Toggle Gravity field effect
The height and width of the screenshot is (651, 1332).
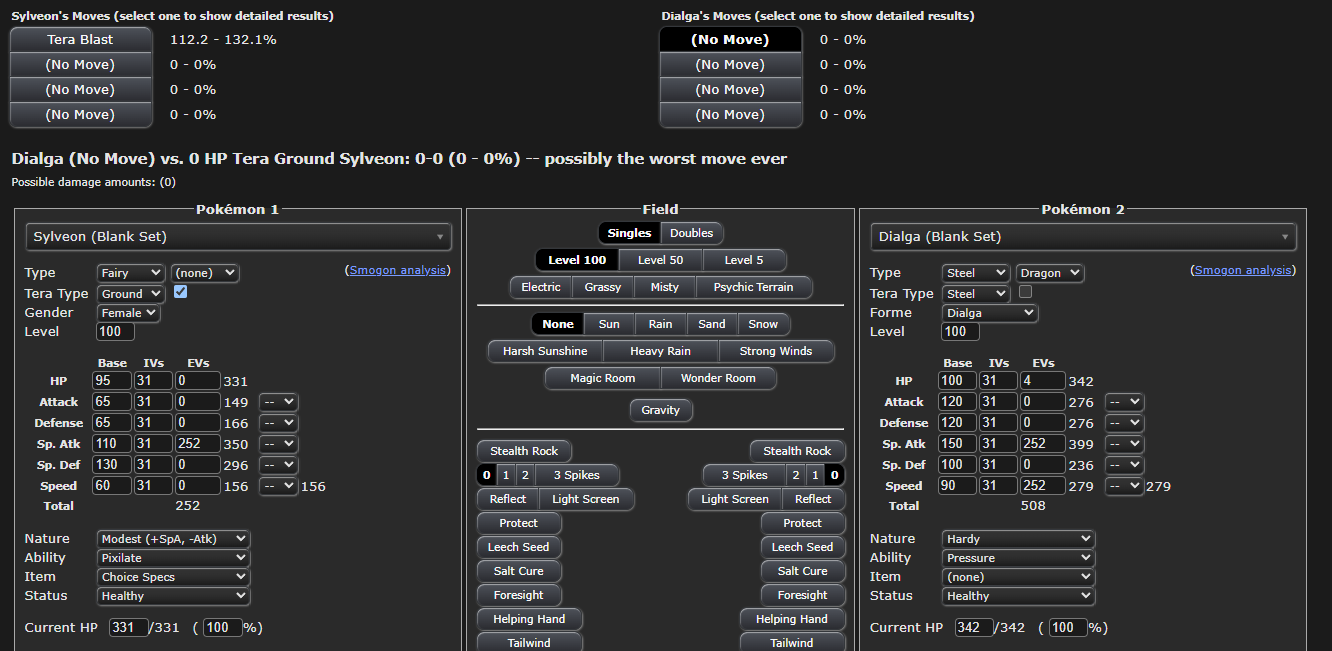pyautogui.click(x=661, y=410)
